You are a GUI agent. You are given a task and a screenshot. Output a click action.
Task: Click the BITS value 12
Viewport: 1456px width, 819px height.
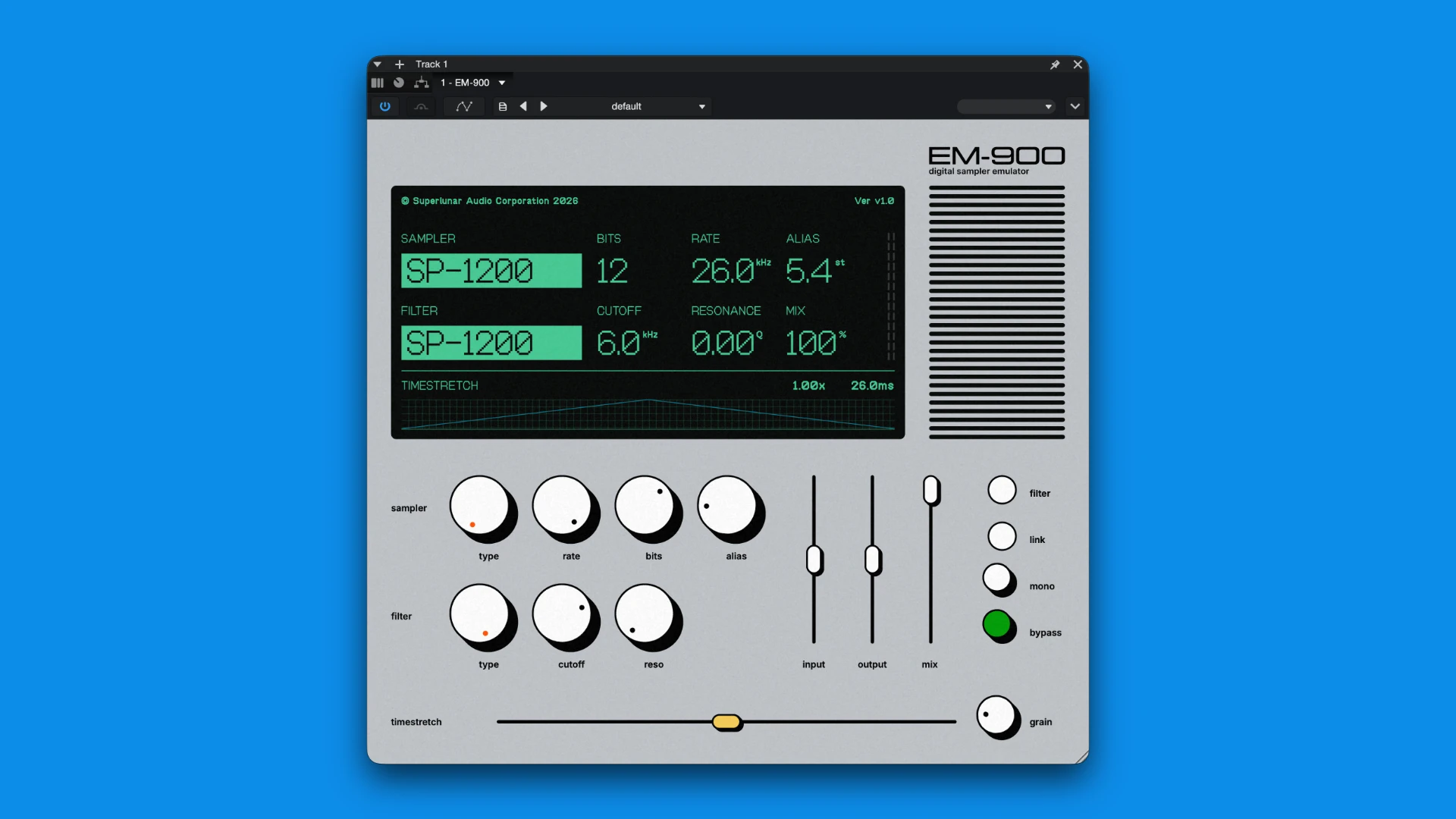(612, 271)
